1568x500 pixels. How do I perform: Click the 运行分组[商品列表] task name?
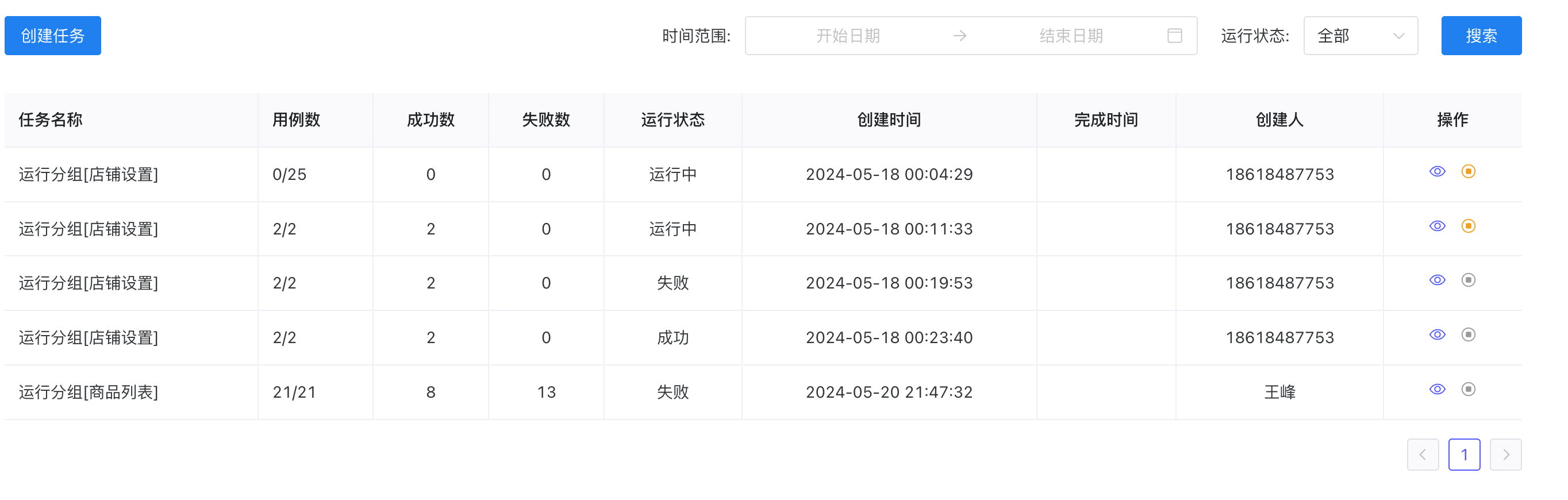pyautogui.click(x=89, y=393)
